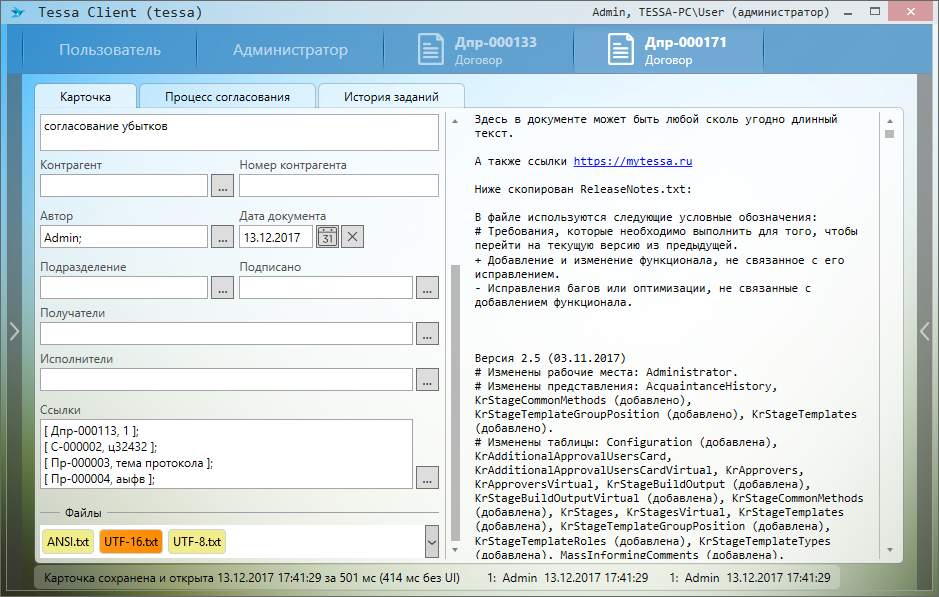The height and width of the screenshot is (597, 939).
Task: Open the Администратор workspace tab
Action: point(290,50)
